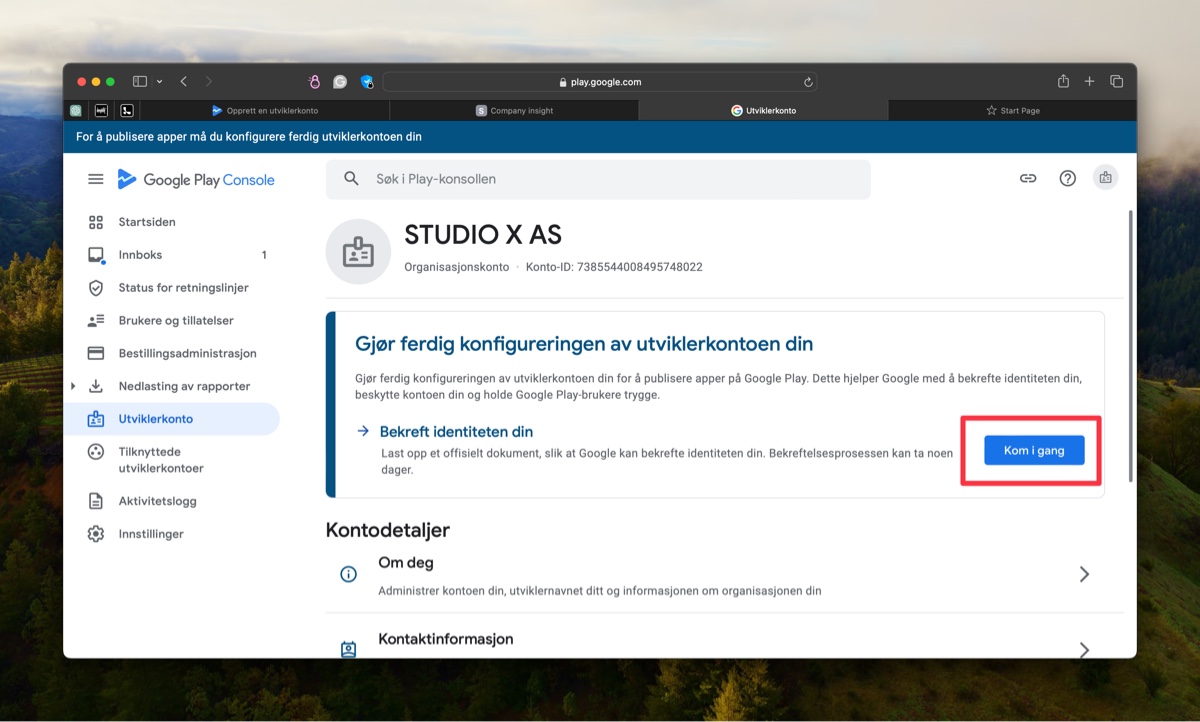Viewport: 1200px width, 722px height.
Task: Go forward in Safari
Action: tap(208, 81)
